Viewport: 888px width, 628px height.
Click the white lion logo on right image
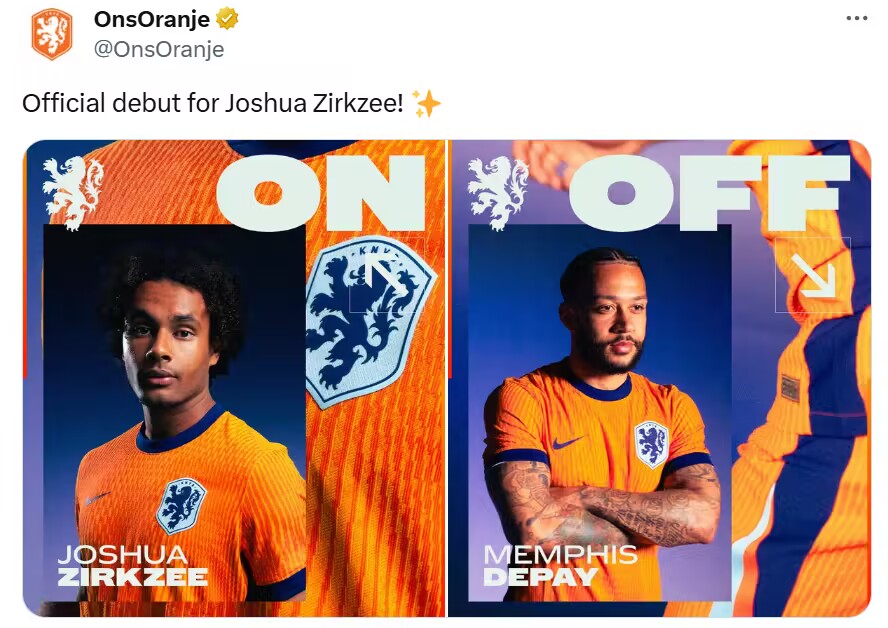tap(498, 193)
